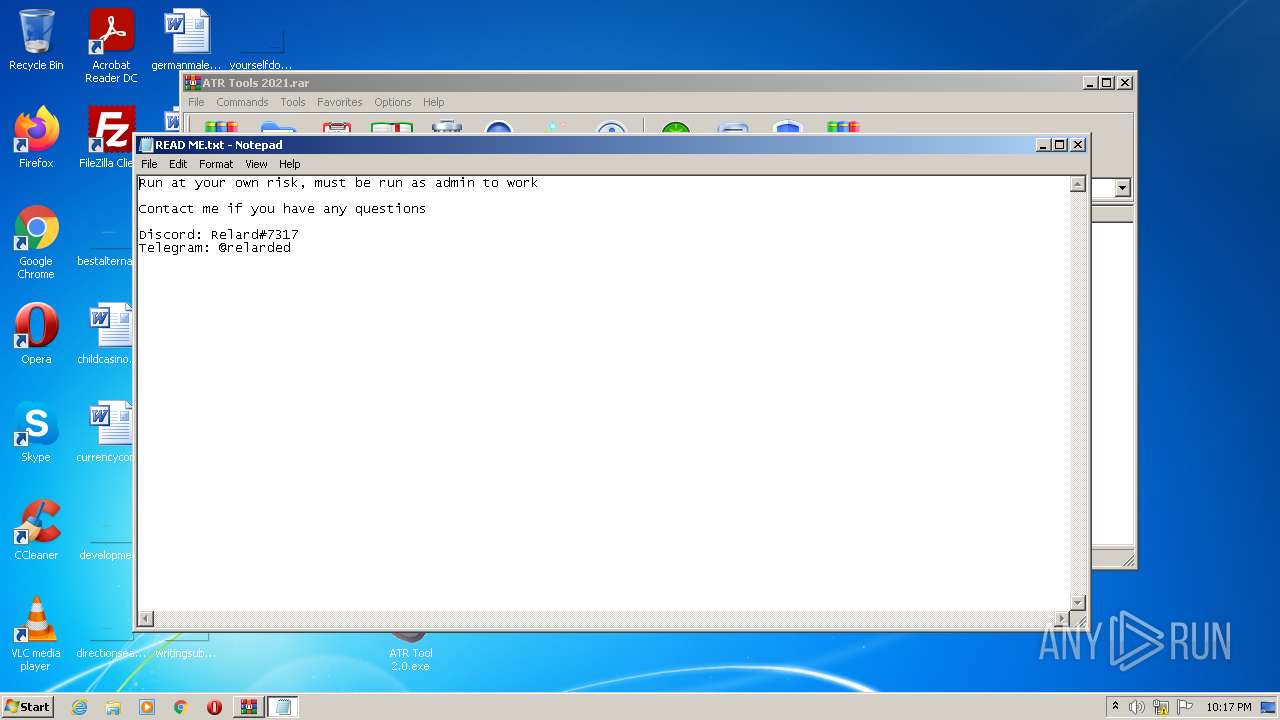
Task: Click the Discord: Relard#7317 text line
Action: (x=218, y=235)
